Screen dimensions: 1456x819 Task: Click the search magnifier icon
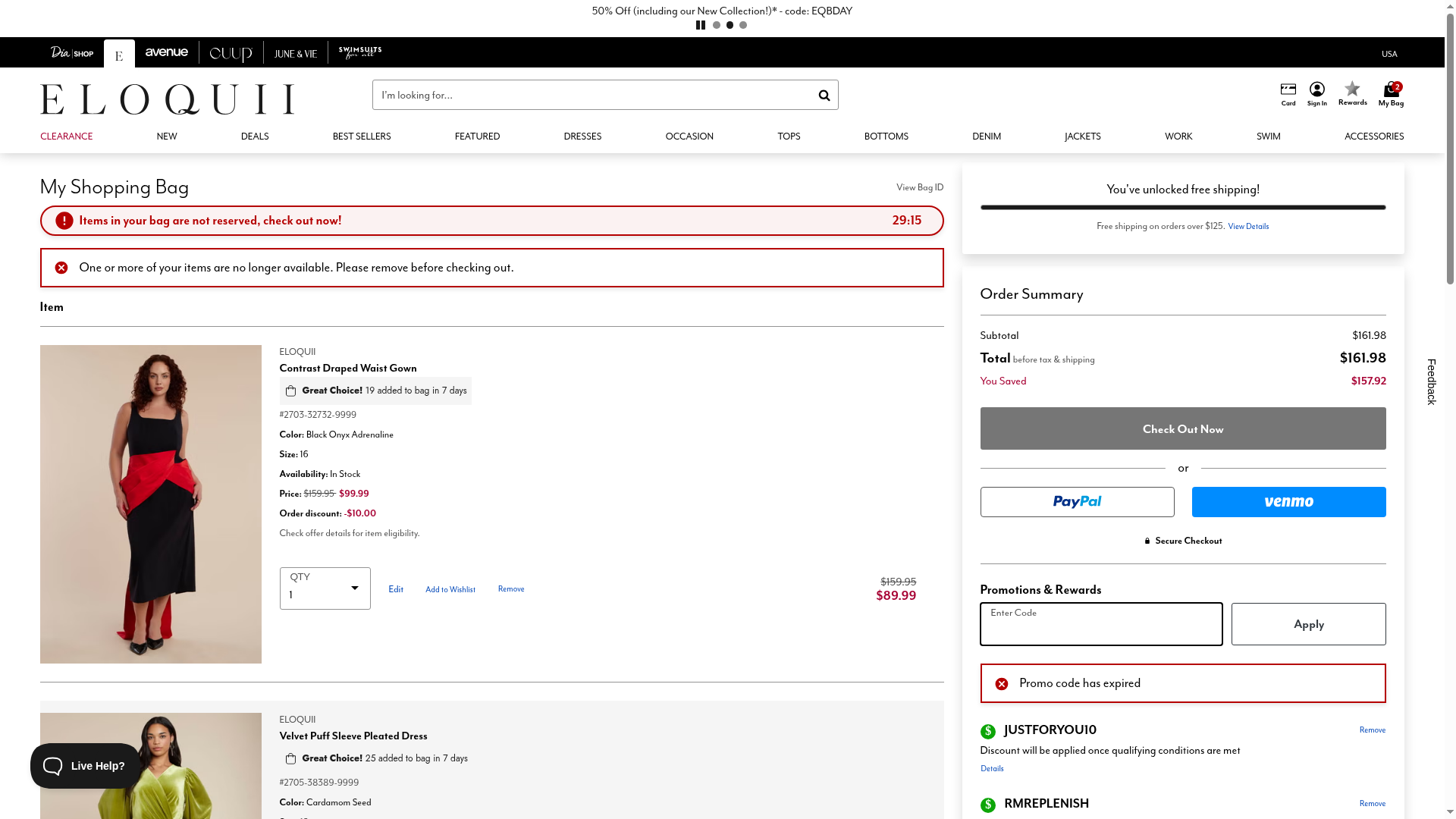coord(824,96)
